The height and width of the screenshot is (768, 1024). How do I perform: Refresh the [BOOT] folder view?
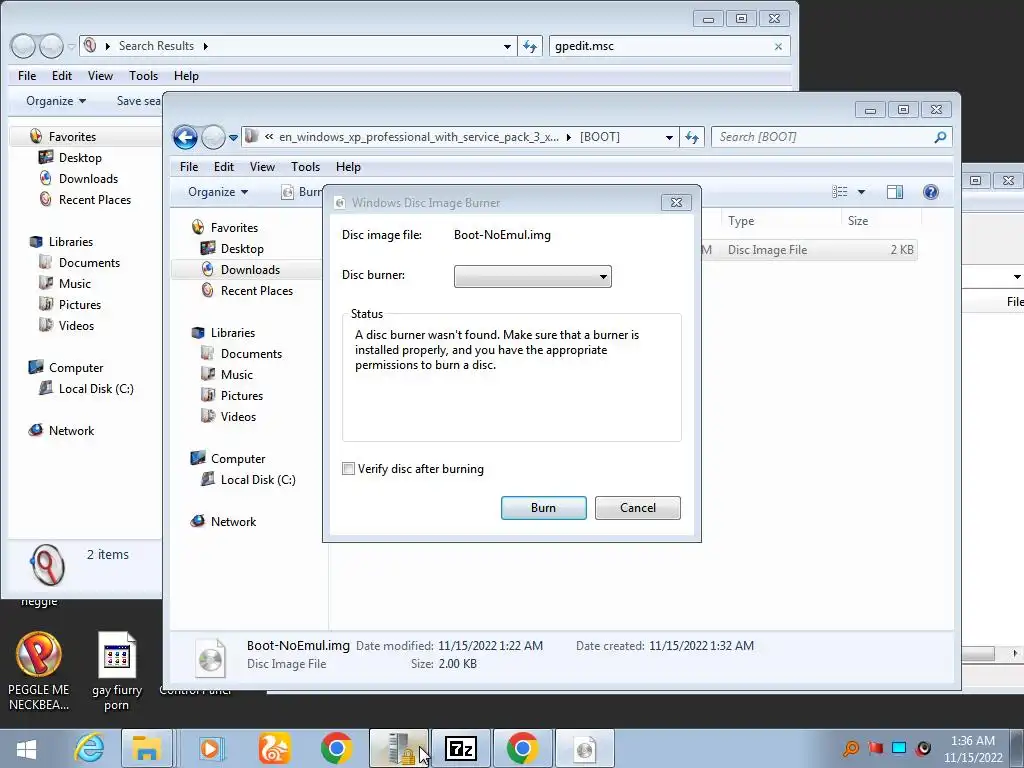click(x=692, y=137)
